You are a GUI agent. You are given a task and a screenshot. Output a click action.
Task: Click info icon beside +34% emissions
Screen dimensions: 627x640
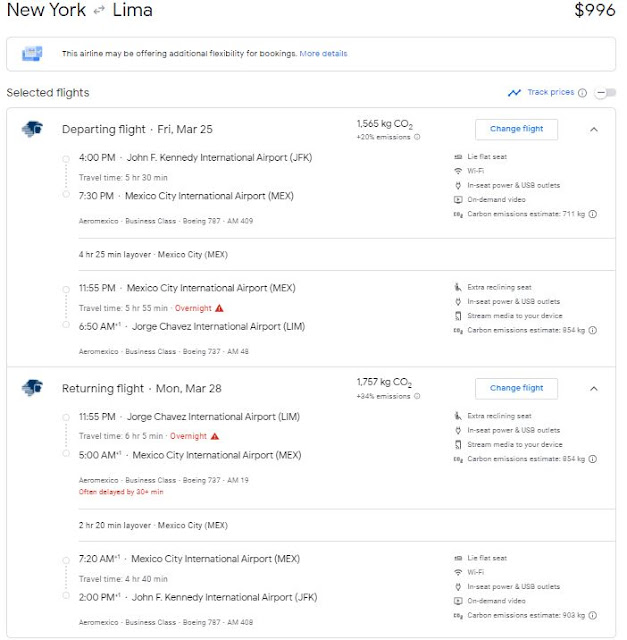[x=417, y=397]
